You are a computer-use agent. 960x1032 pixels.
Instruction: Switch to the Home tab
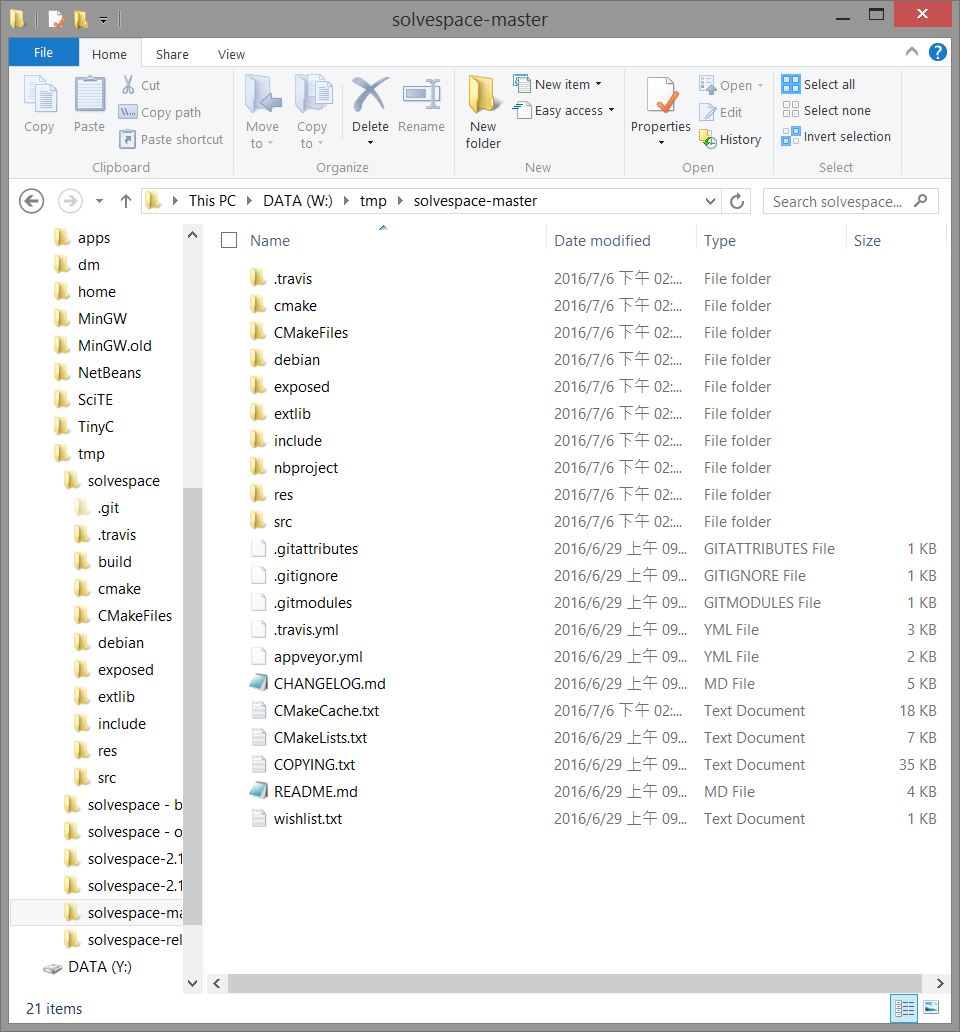coord(109,54)
